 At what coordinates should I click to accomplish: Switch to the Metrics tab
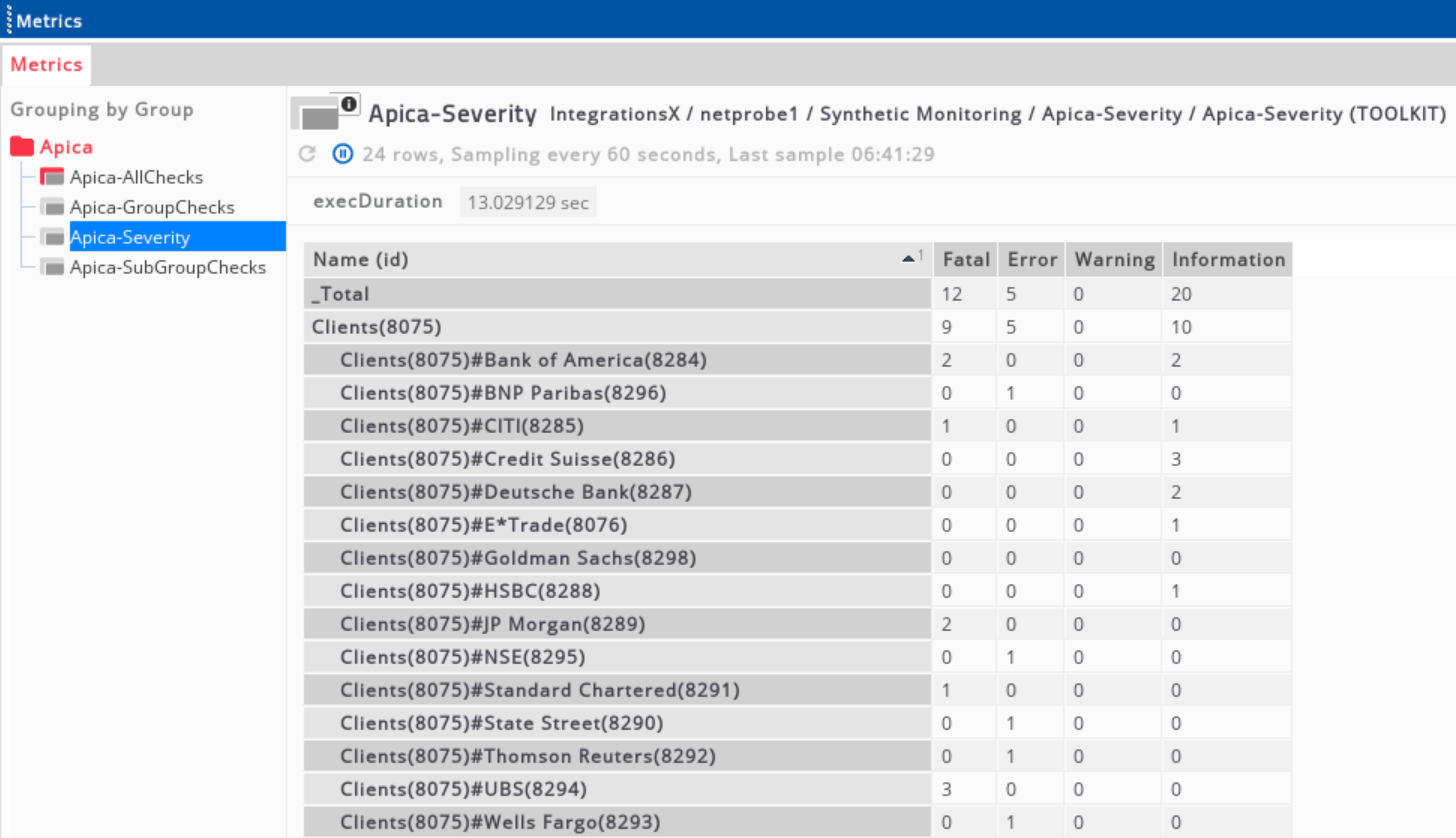(x=46, y=65)
